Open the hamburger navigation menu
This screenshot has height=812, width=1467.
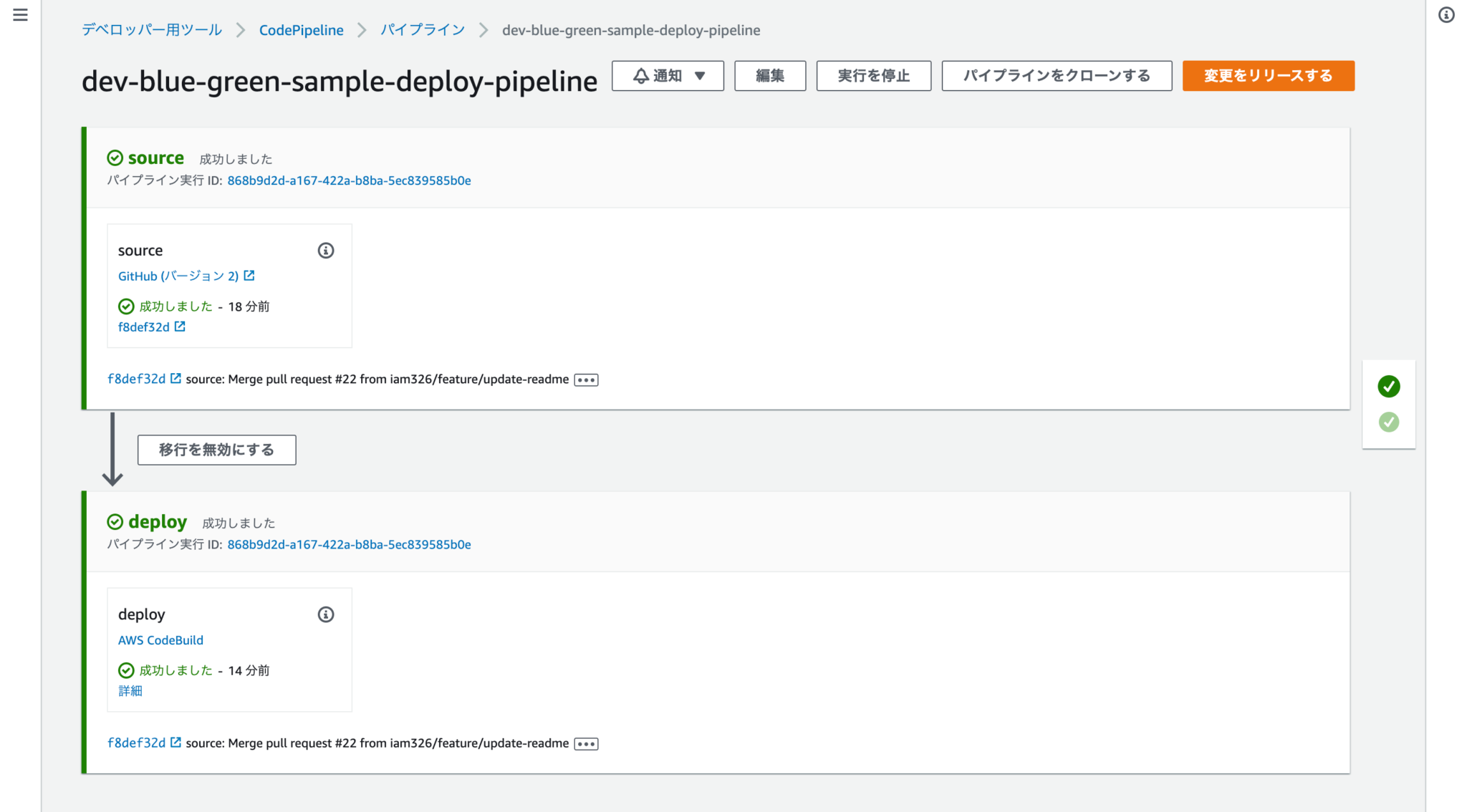[x=20, y=16]
